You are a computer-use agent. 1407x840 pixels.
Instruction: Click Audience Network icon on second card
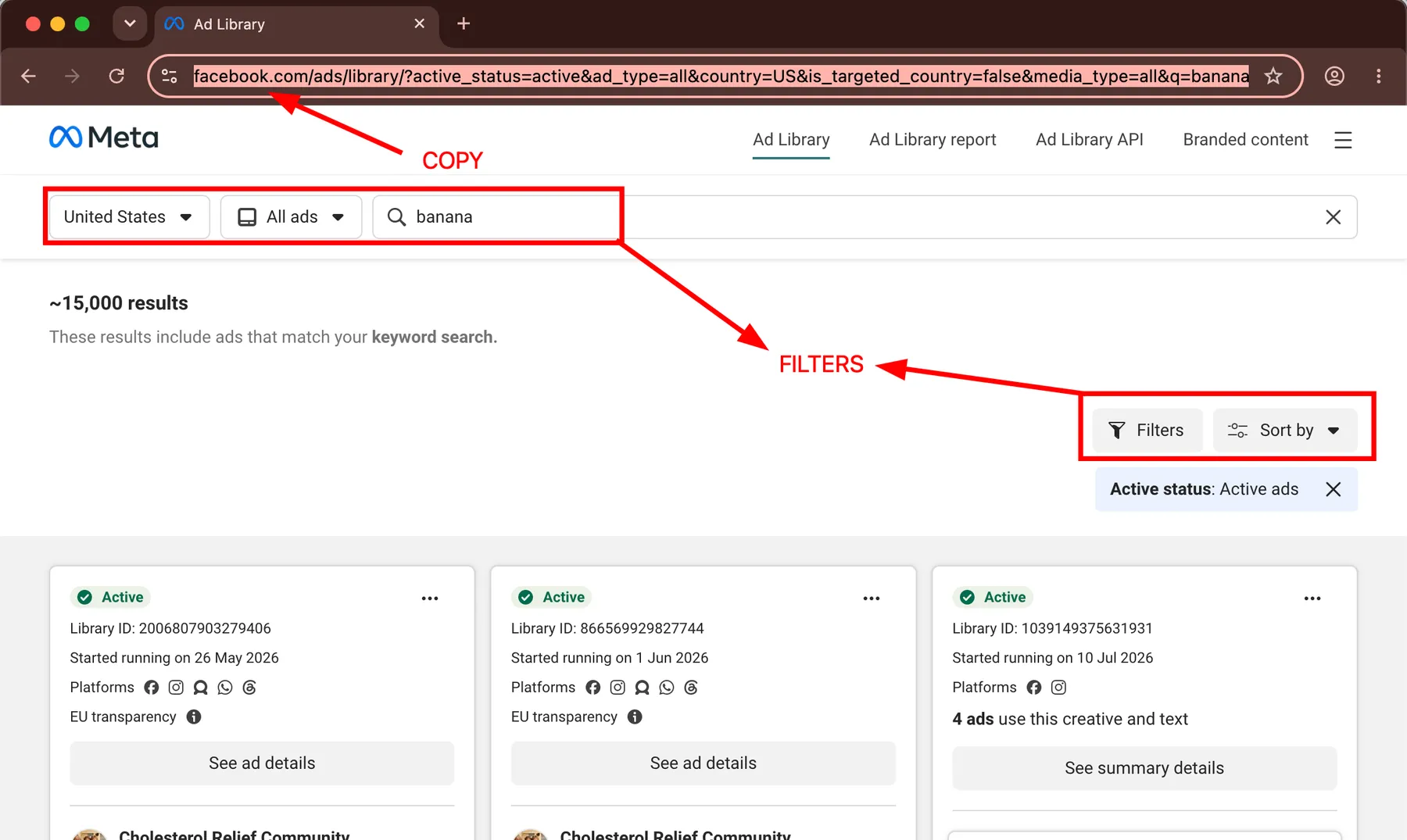[x=642, y=688]
